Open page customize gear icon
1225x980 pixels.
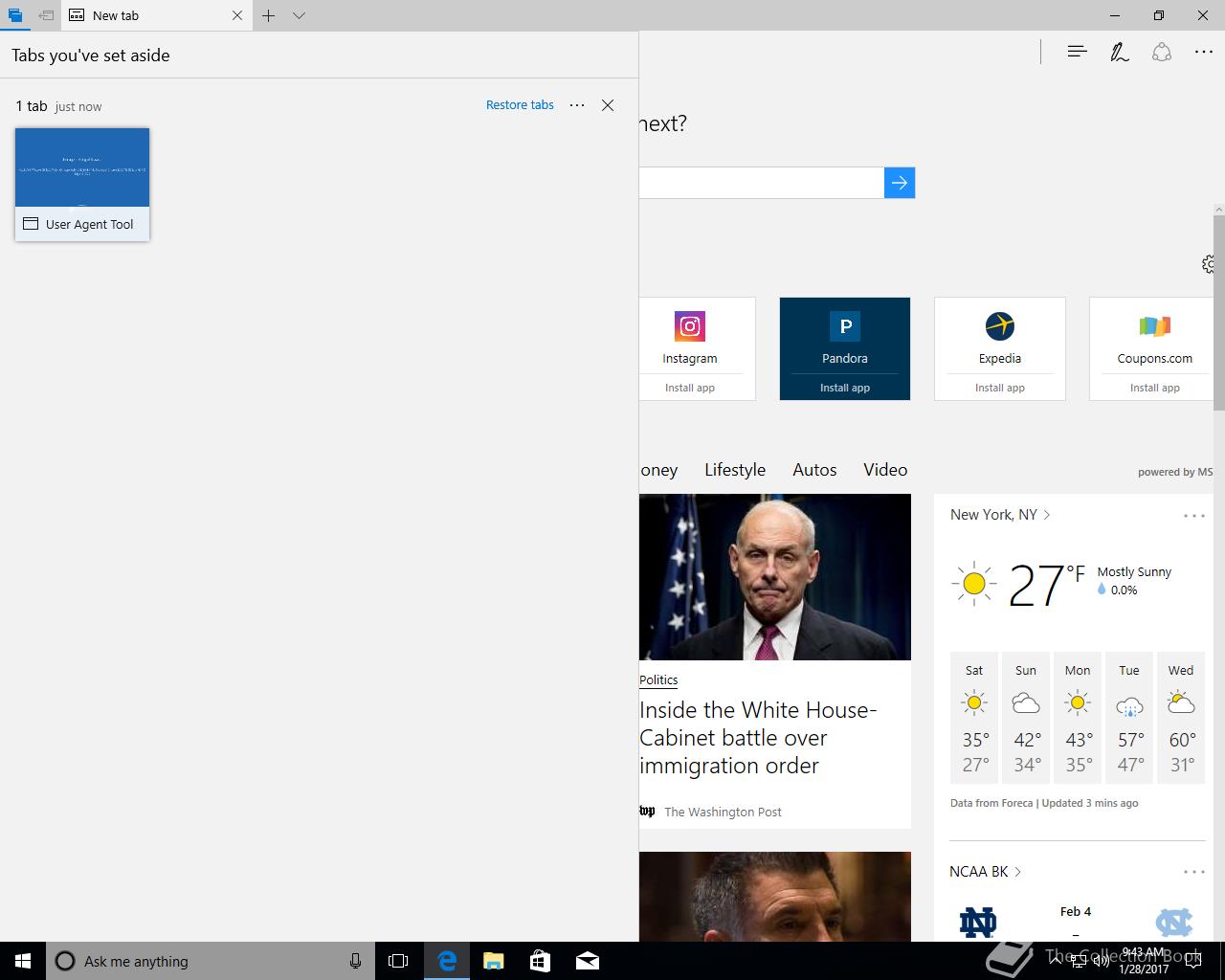click(x=1209, y=264)
